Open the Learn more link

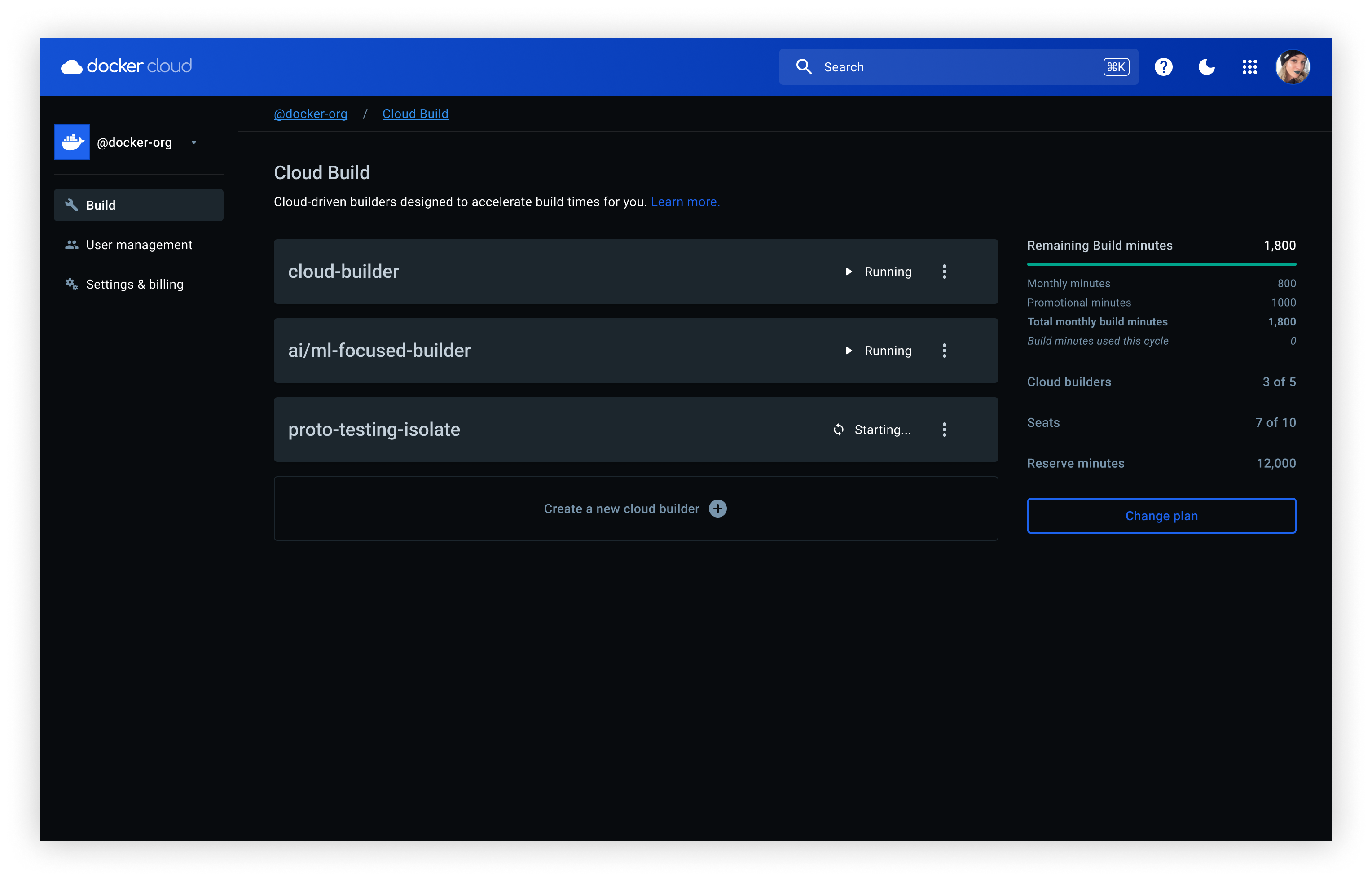685,202
